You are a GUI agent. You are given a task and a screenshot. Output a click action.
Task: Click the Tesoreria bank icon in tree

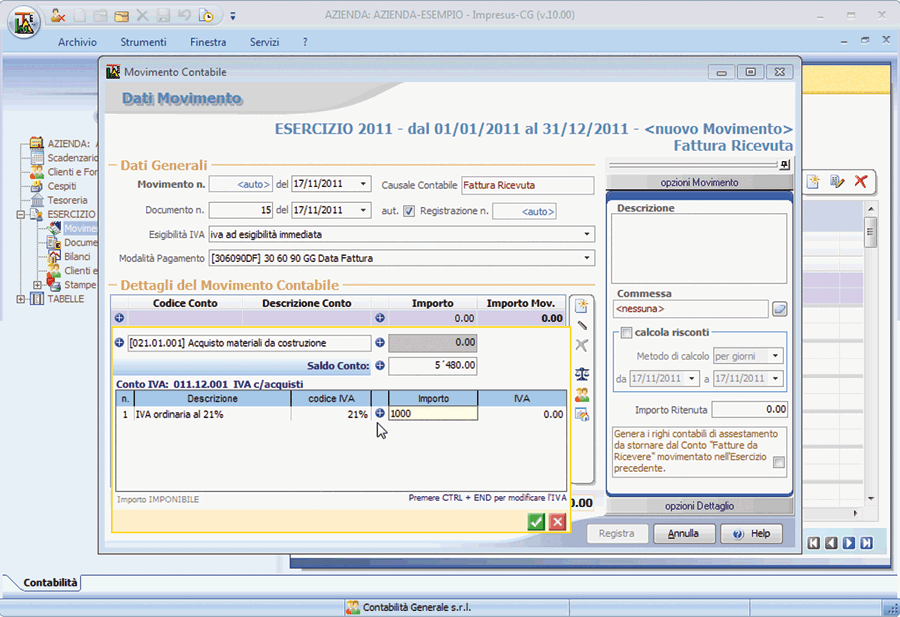[x=37, y=200]
